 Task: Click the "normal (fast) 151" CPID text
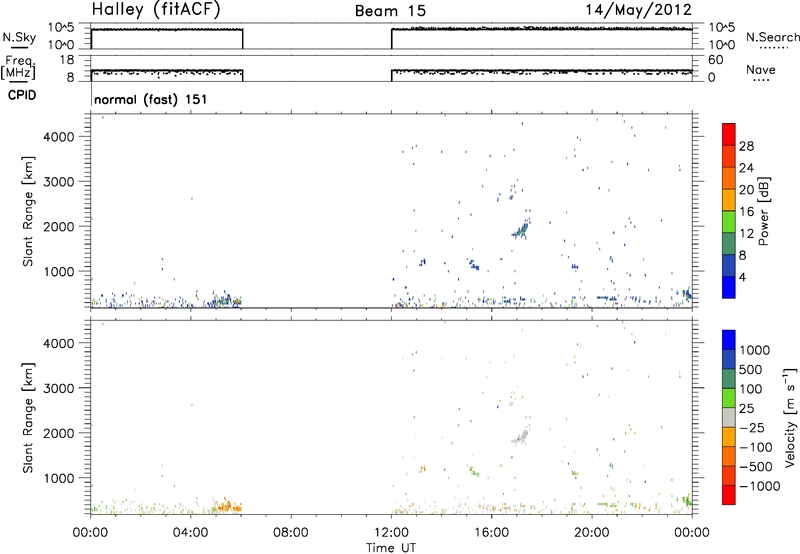point(151,99)
